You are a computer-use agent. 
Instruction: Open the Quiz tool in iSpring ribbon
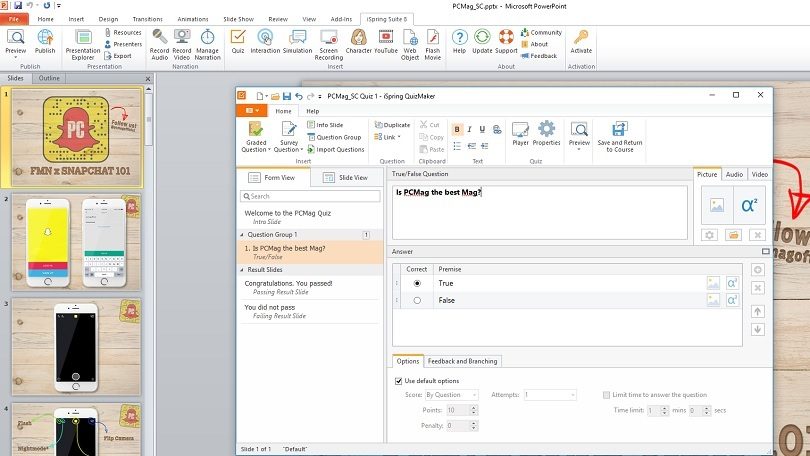238,41
